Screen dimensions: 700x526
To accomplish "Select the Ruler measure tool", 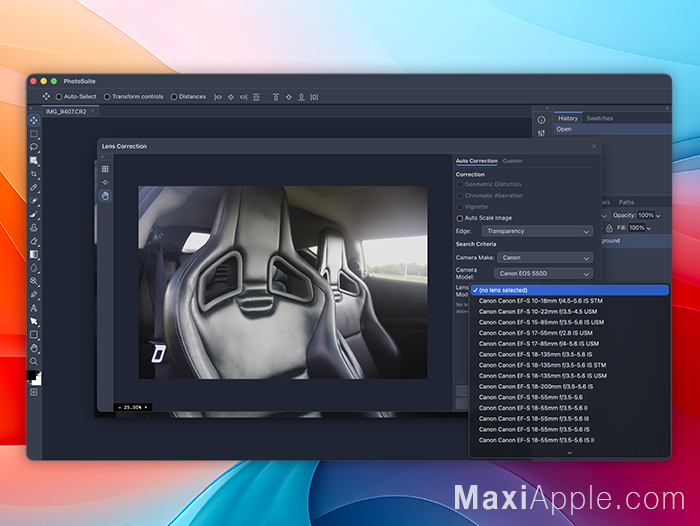I will 34,188.
